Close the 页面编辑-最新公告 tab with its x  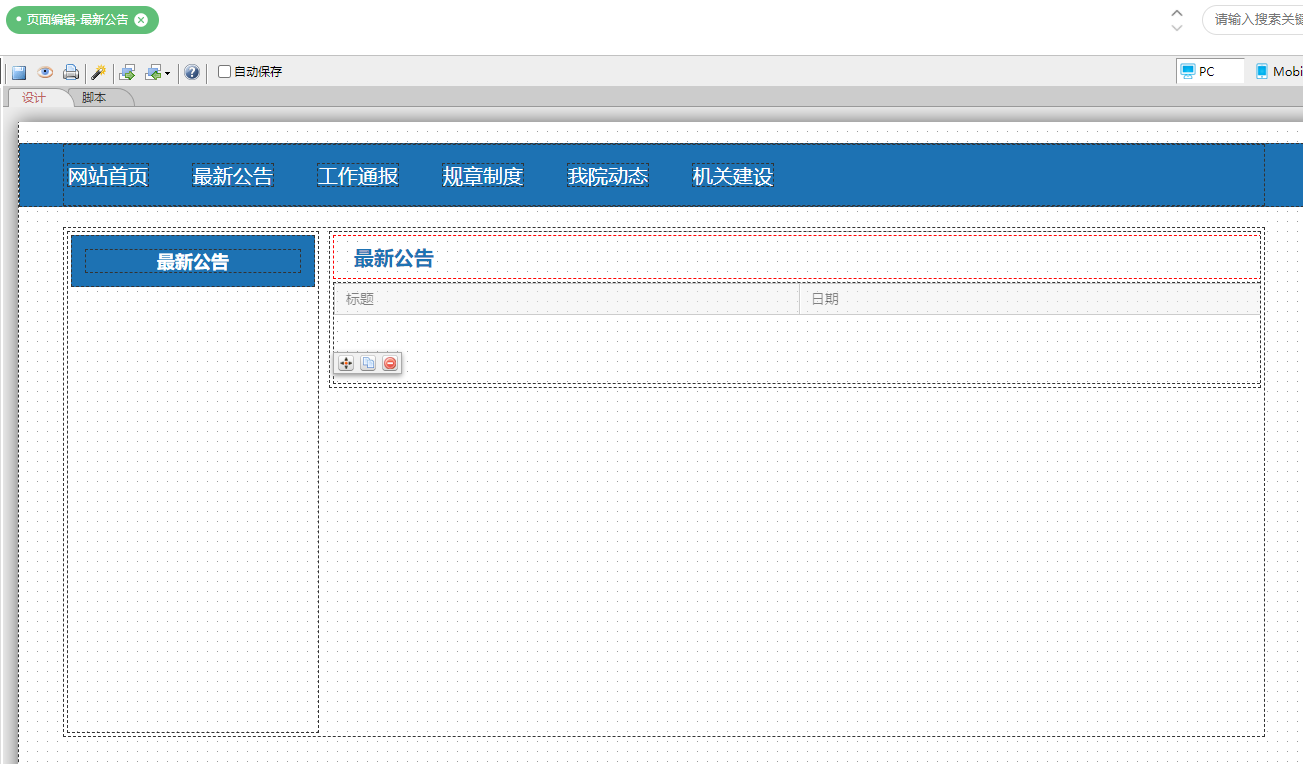click(141, 19)
